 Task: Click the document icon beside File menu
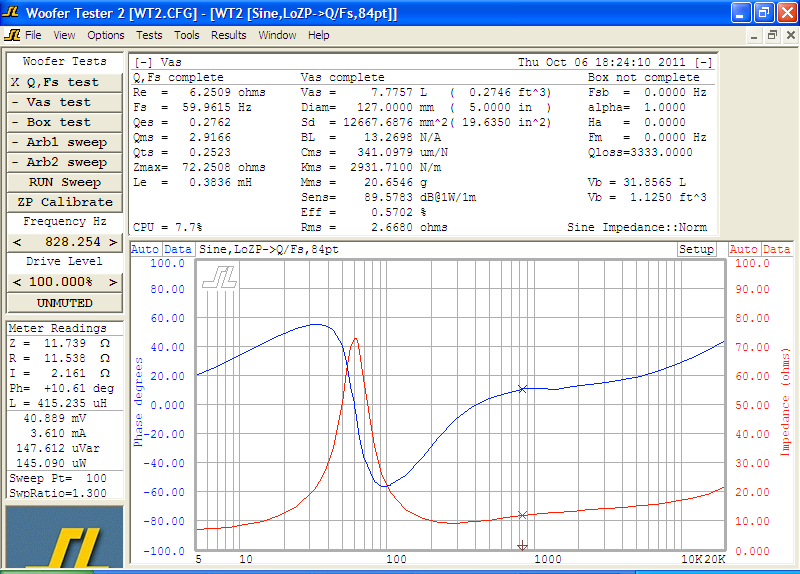click(12, 35)
